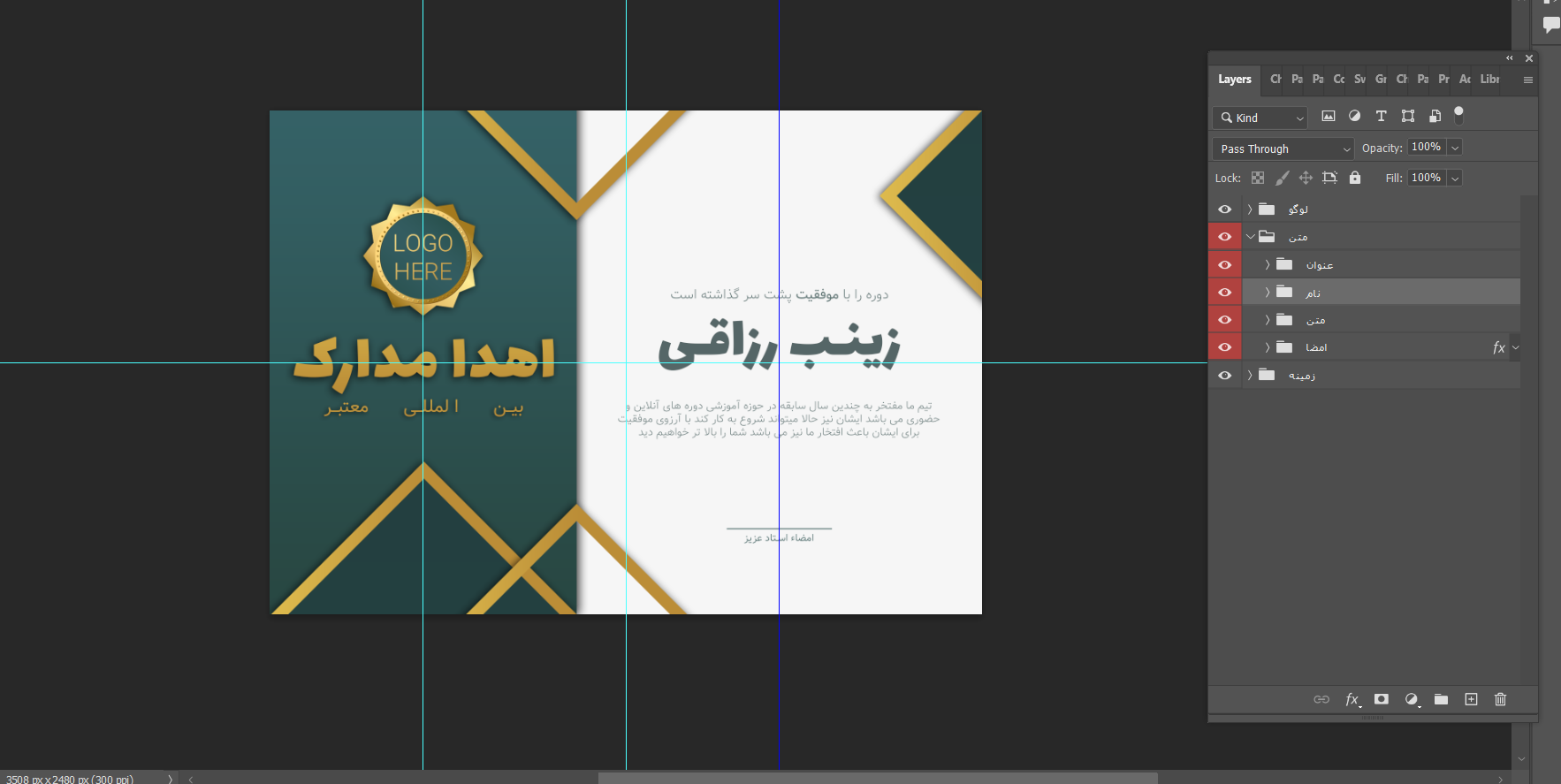Click the Fill percentage input field
Image resolution: width=1561 pixels, height=784 pixels.
click(x=1426, y=178)
